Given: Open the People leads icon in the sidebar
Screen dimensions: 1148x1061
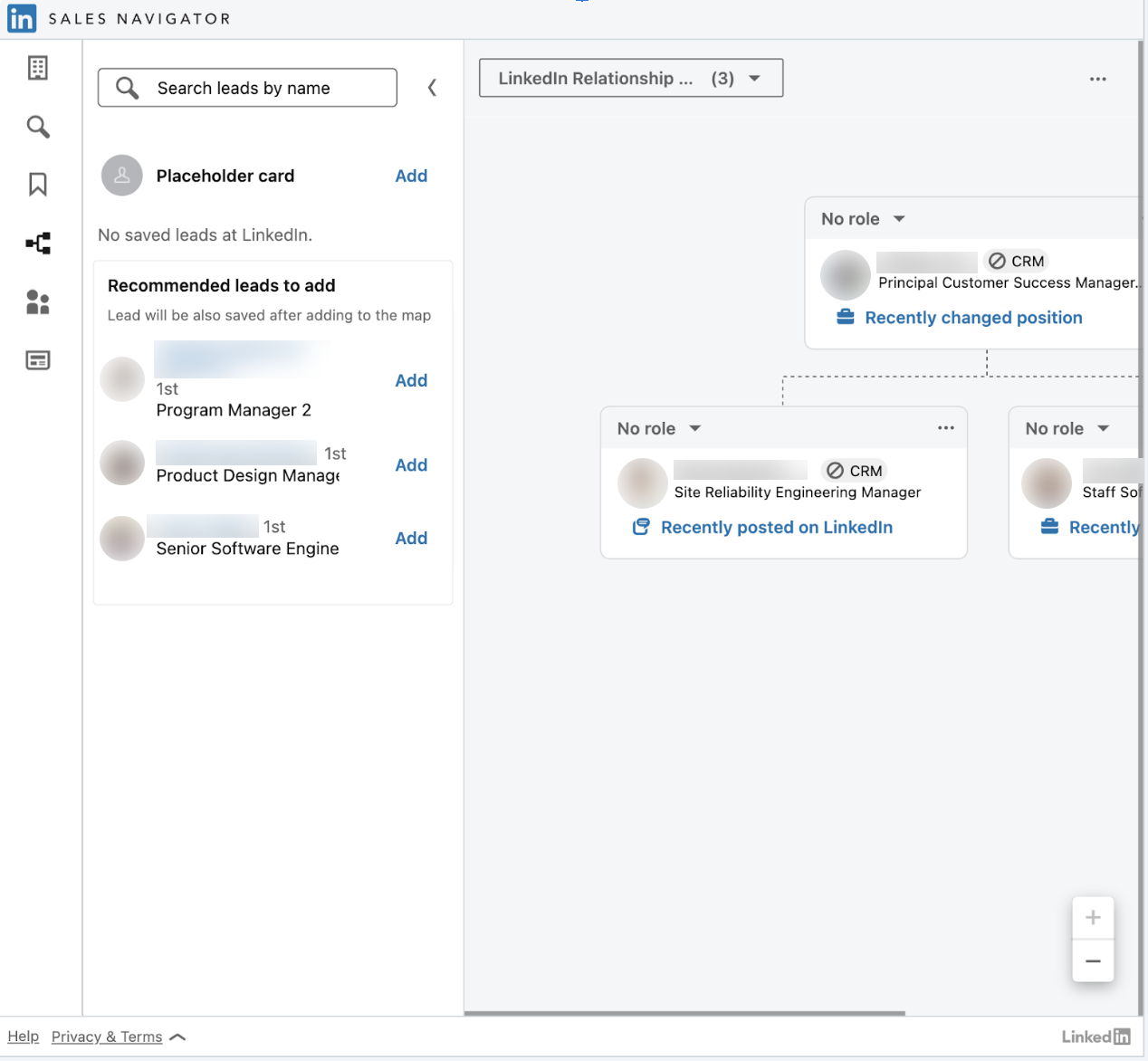Looking at the screenshot, I should (x=38, y=301).
